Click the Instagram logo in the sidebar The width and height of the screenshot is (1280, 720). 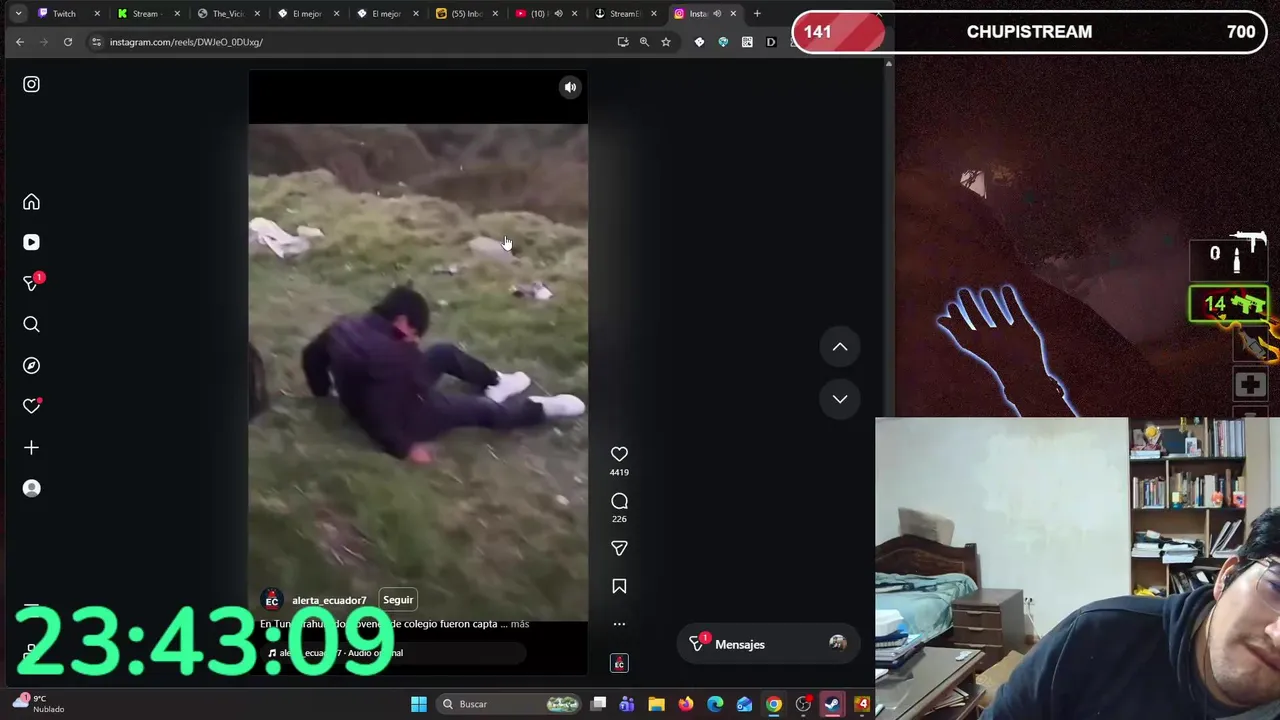pos(31,84)
